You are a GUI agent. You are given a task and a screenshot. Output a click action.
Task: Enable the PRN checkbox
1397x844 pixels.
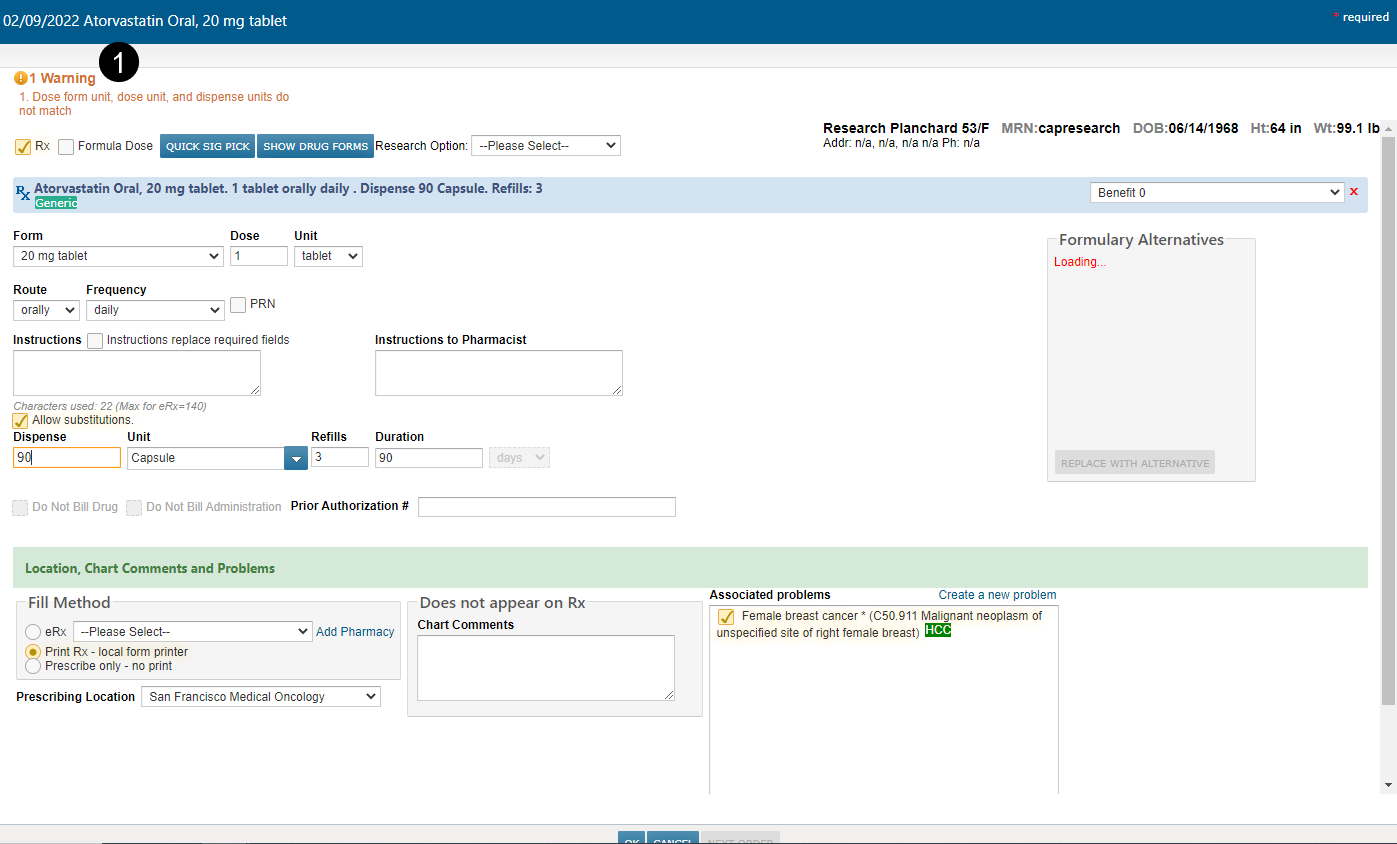point(238,304)
